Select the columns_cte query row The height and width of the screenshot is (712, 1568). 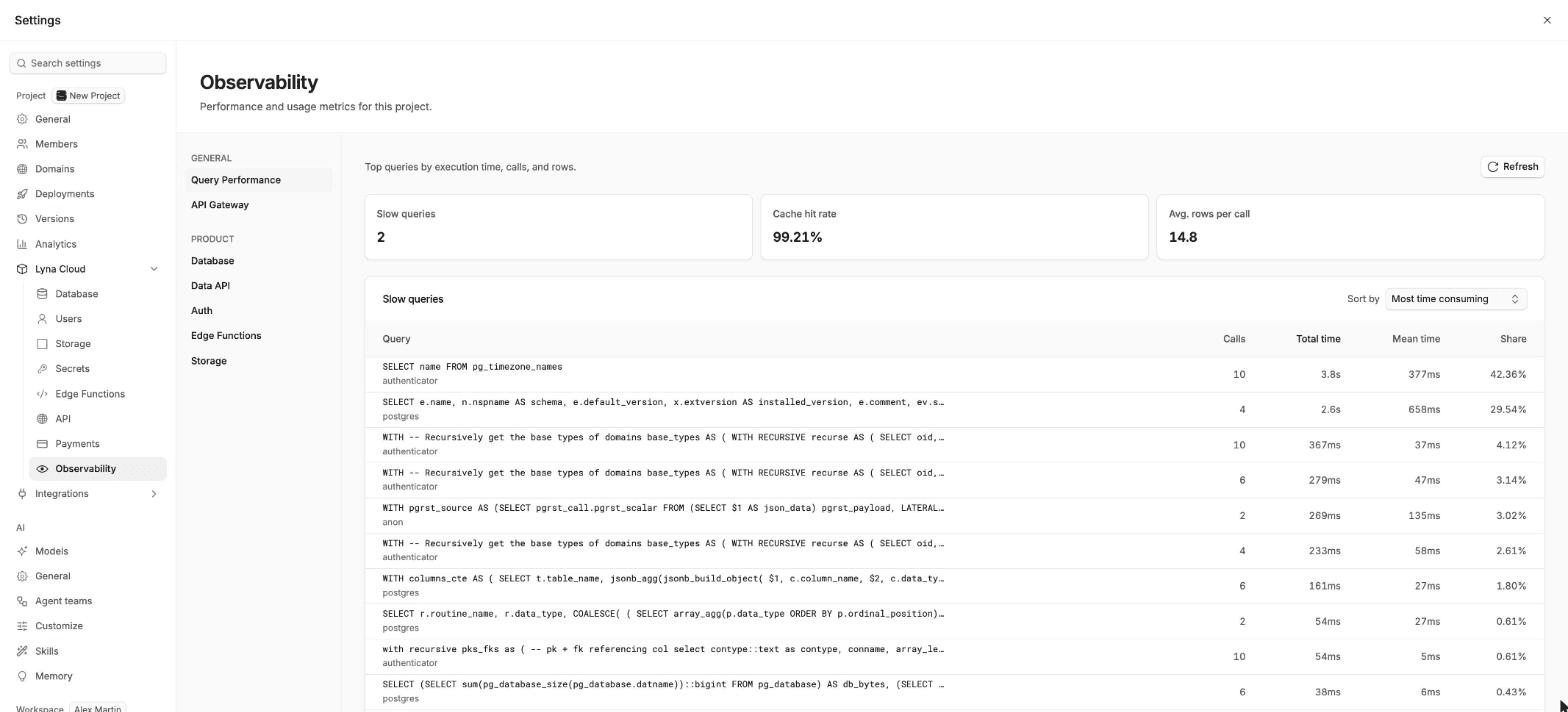pyautogui.click(x=954, y=586)
